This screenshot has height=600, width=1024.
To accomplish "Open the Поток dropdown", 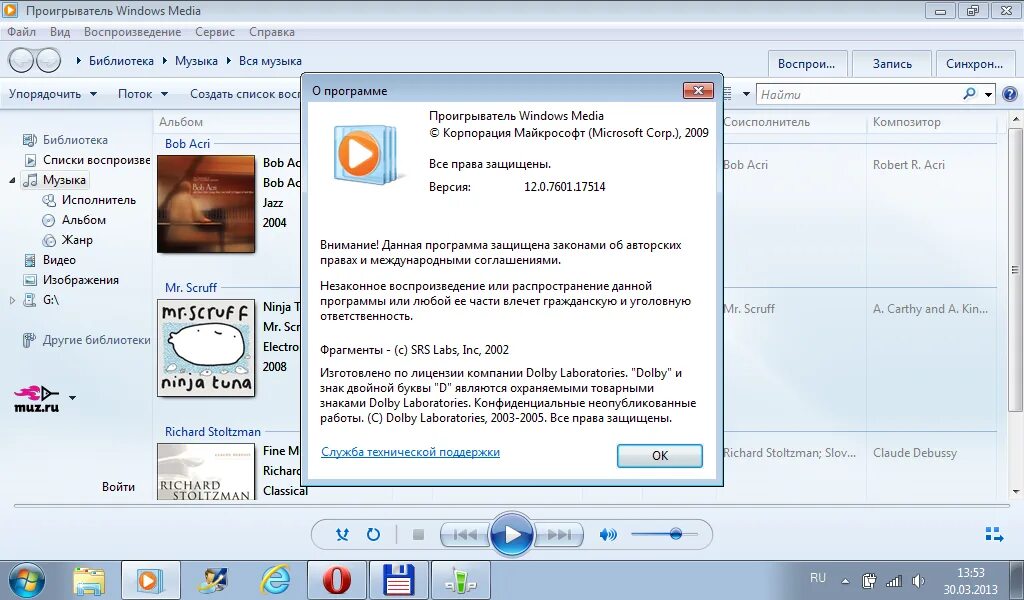I will (x=143, y=94).
